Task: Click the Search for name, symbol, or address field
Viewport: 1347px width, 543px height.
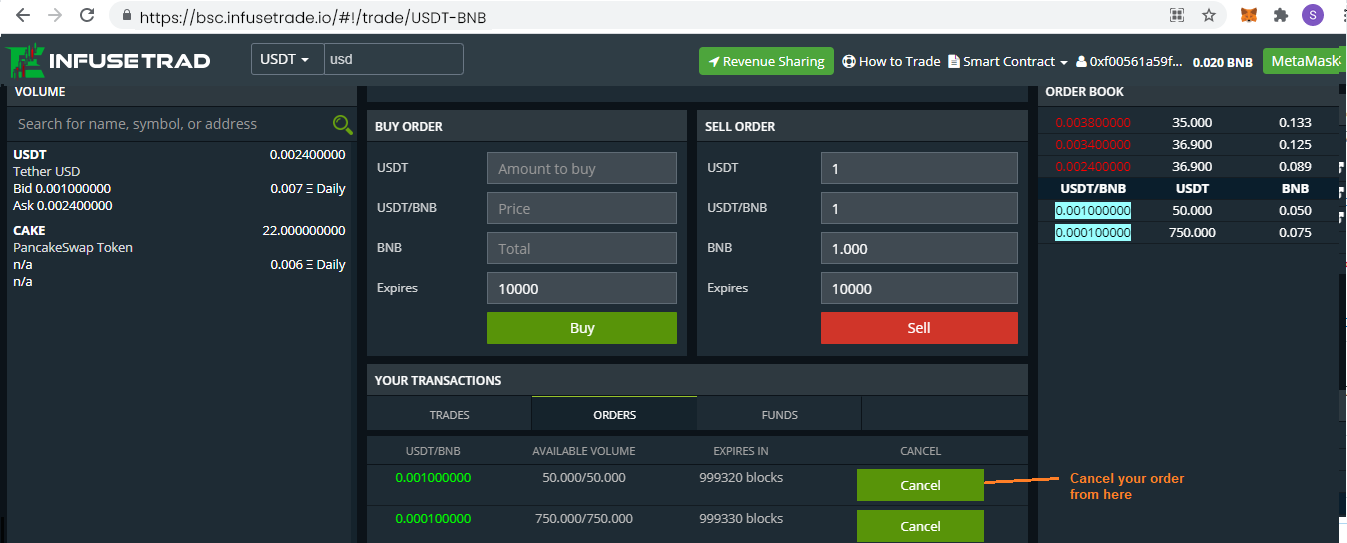Action: (x=170, y=124)
